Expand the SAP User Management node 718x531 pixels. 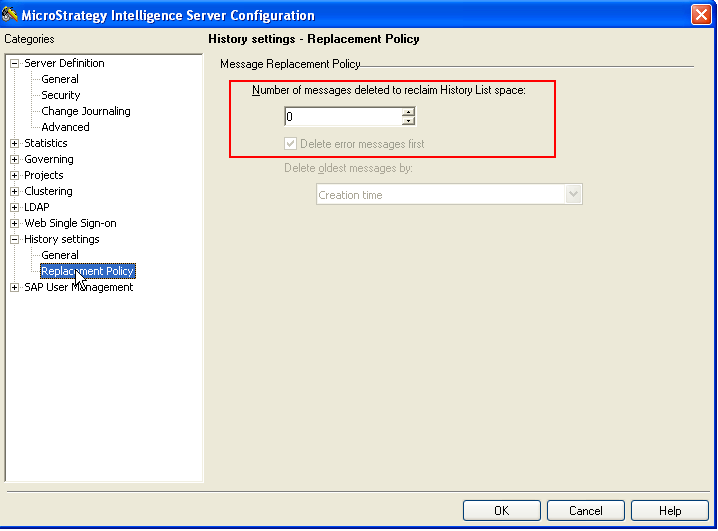(15, 287)
